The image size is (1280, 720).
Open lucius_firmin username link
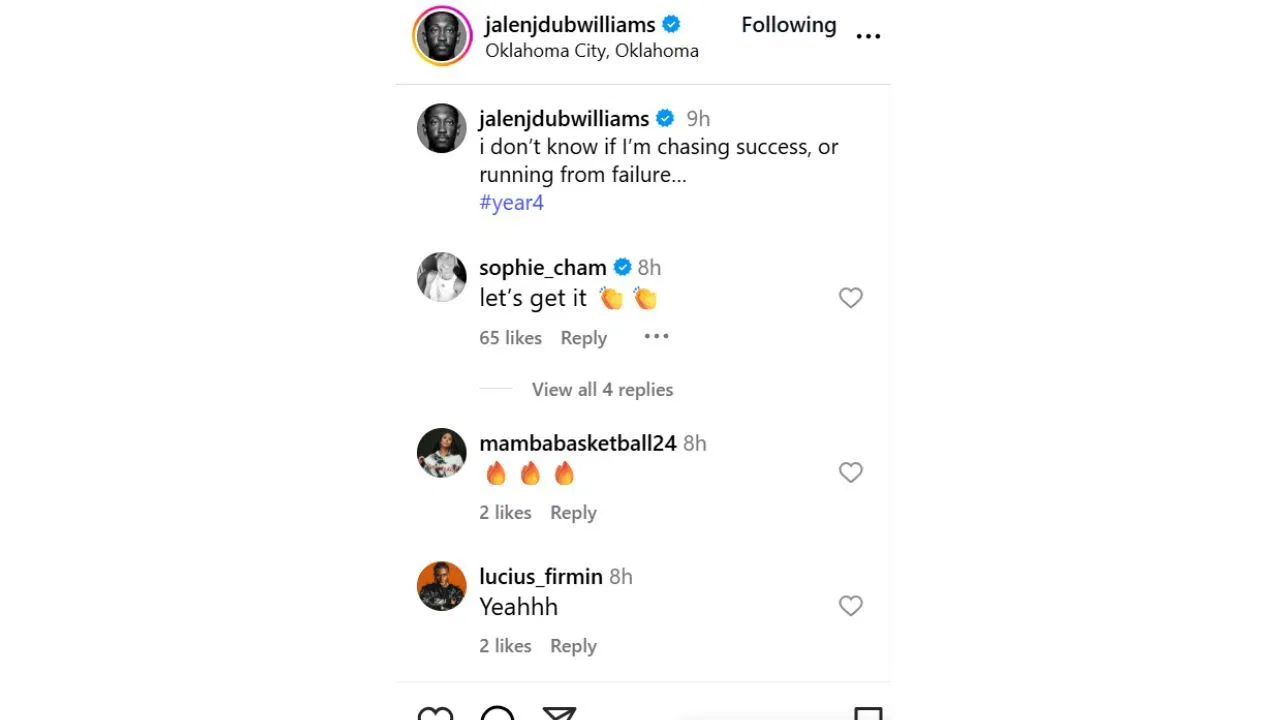click(540, 577)
